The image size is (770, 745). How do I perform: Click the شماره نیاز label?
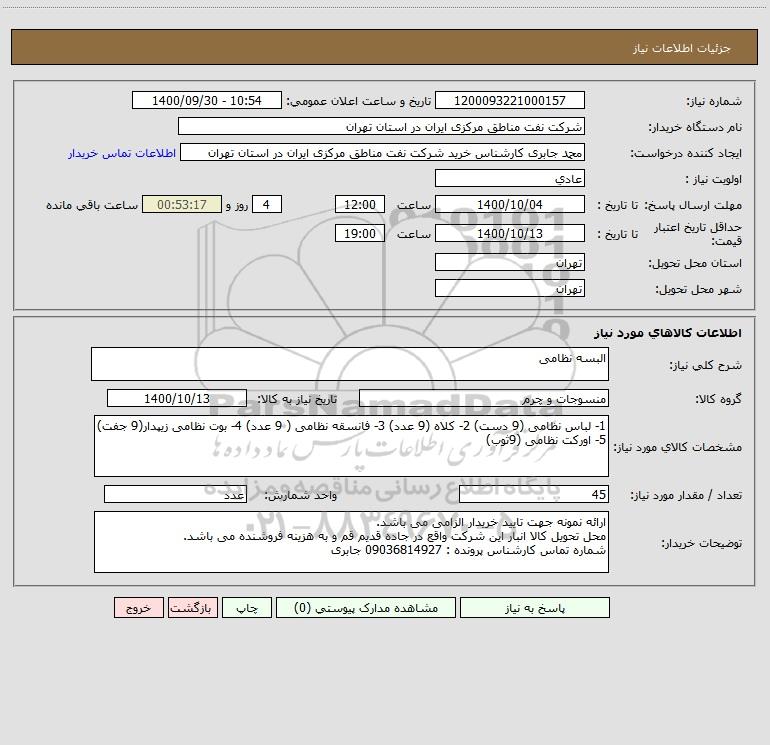[714, 102]
